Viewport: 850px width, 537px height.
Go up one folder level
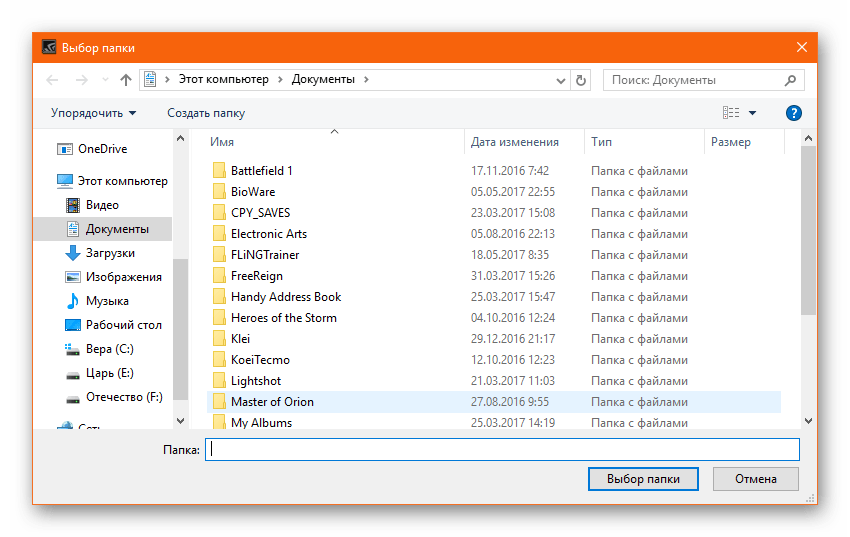click(x=126, y=80)
